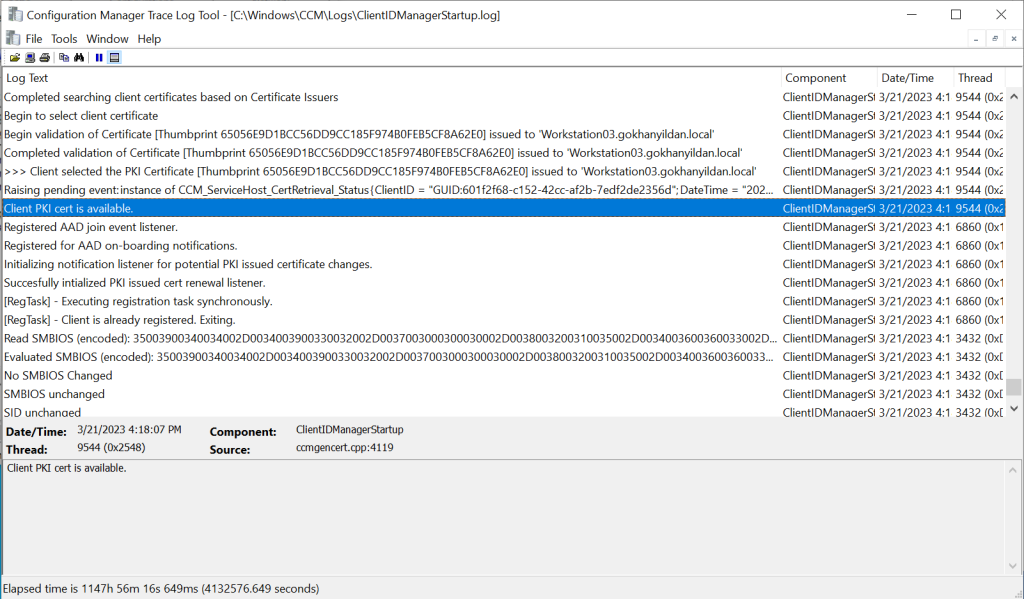Restore down the inner log document window
This screenshot has width=1024, height=599.
995,39
